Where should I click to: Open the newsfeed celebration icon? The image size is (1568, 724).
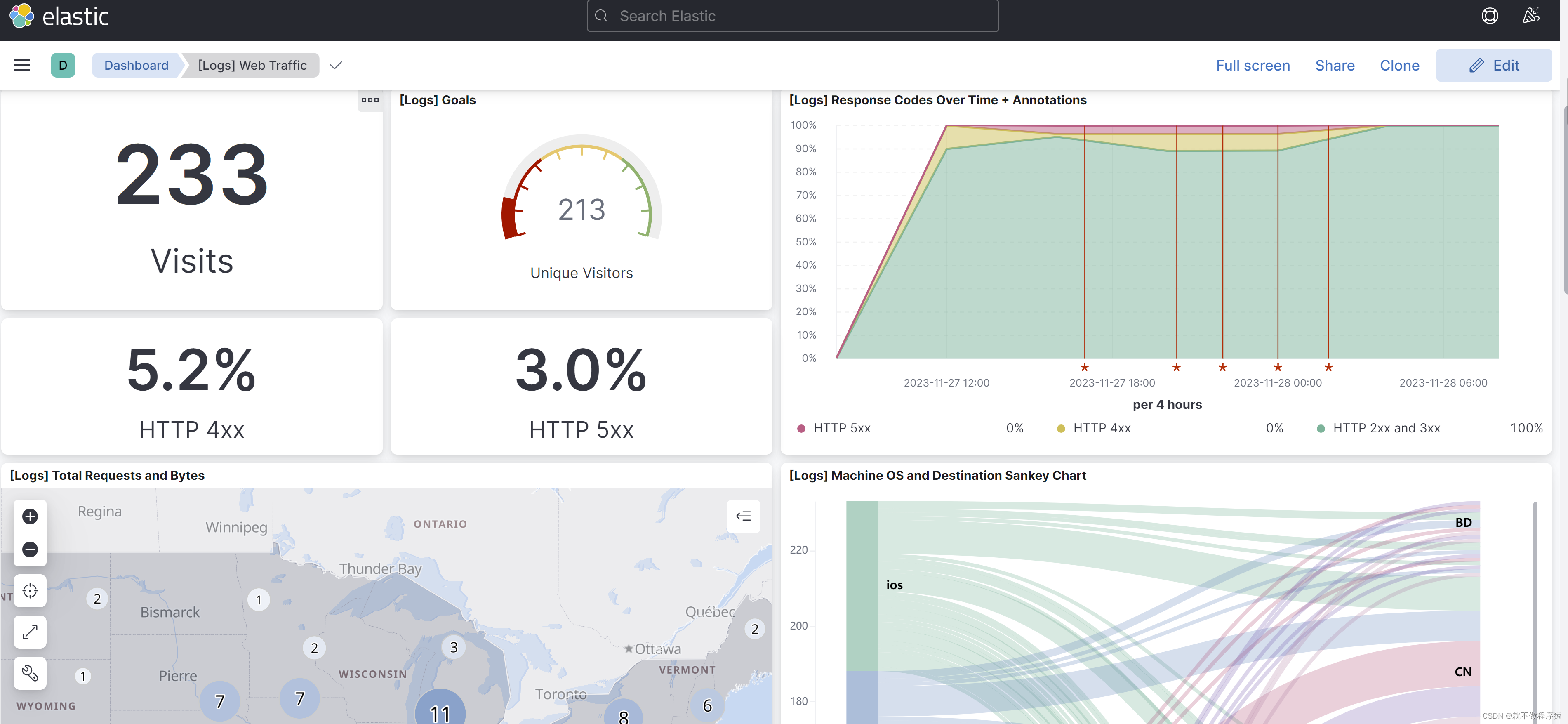click(1531, 16)
